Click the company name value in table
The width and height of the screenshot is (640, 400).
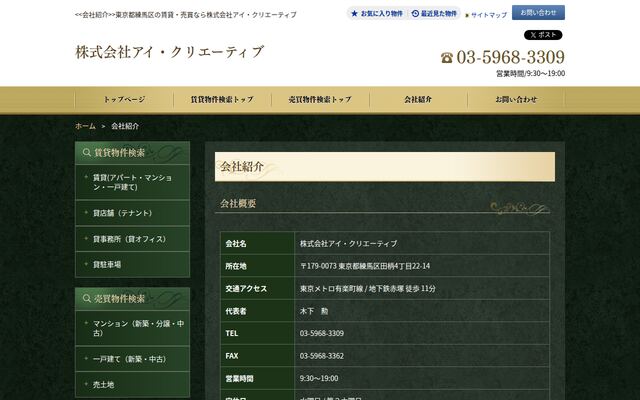point(349,244)
